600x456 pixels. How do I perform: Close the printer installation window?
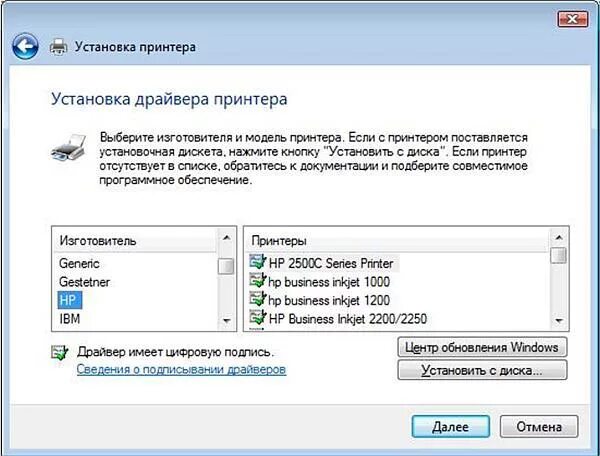(x=572, y=19)
